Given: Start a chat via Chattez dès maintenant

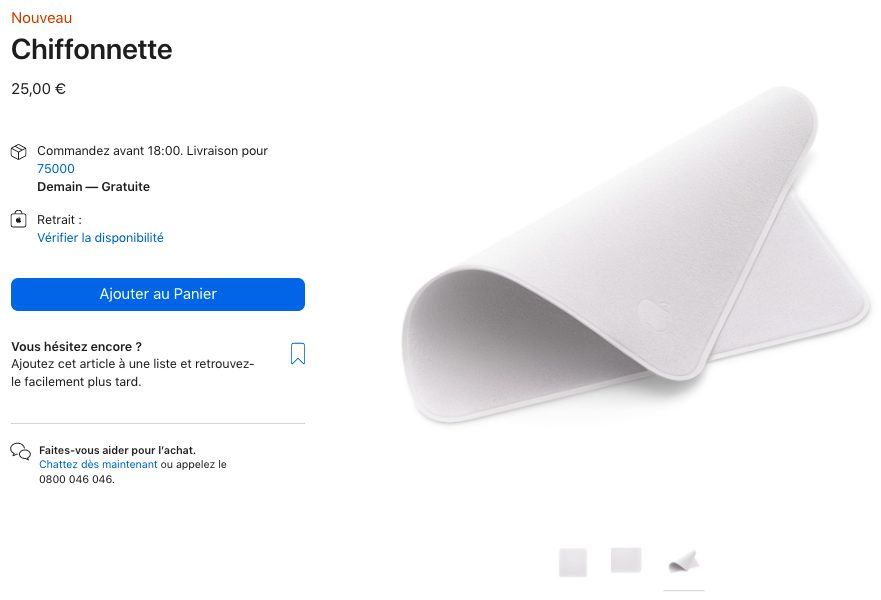Looking at the screenshot, I should pos(98,464).
